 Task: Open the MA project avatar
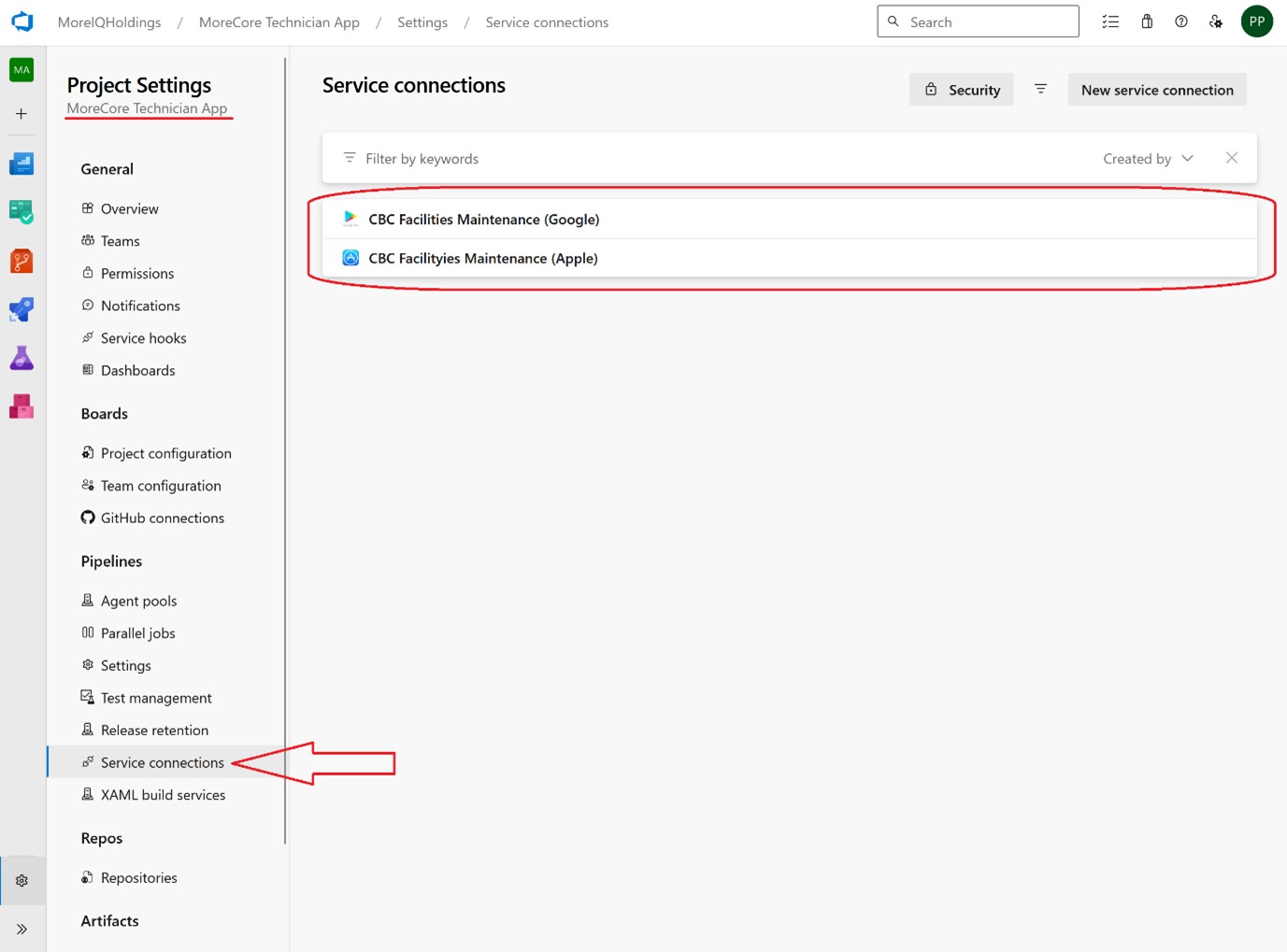[21, 69]
